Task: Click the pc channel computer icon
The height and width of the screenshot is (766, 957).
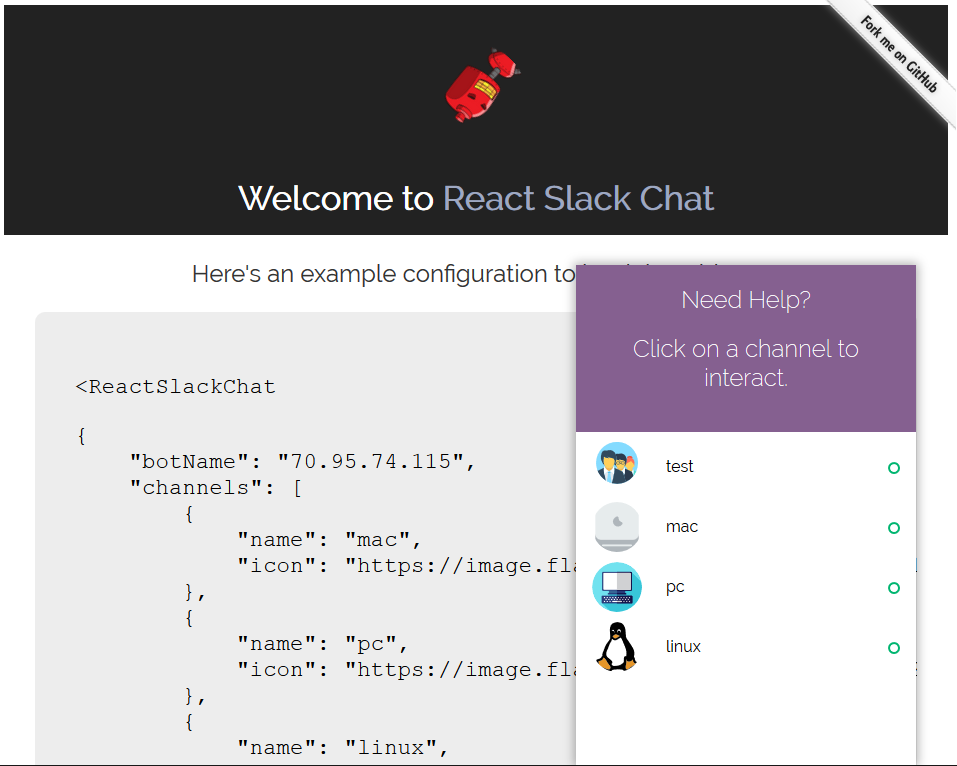Action: 617,587
